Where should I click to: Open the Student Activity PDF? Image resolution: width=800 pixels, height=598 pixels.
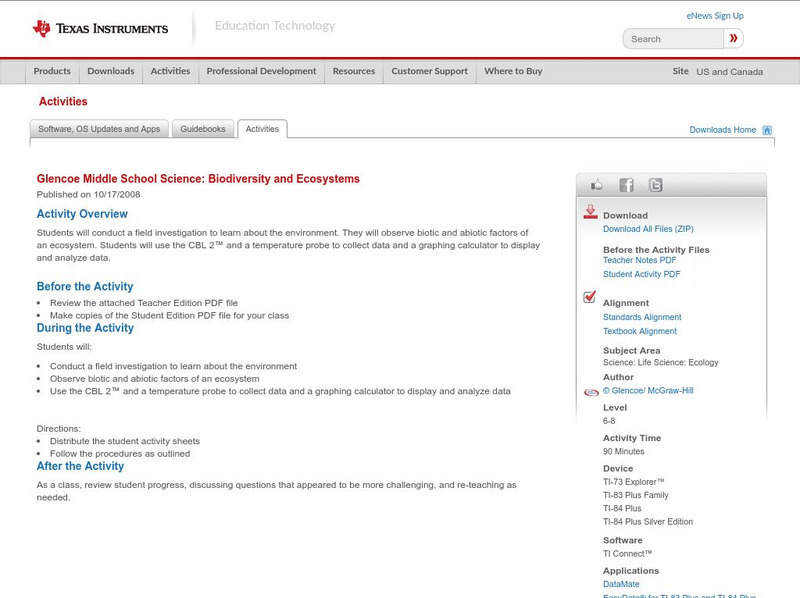click(x=641, y=275)
